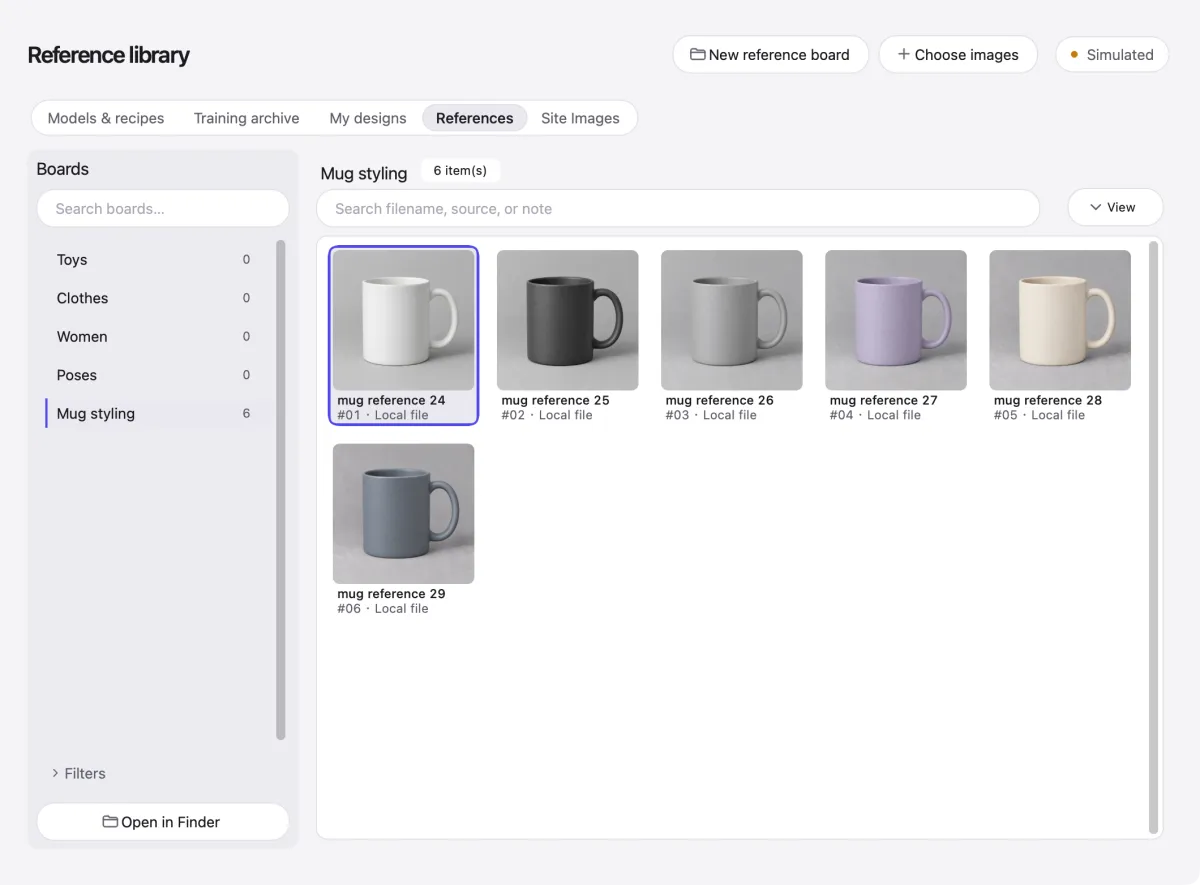The image size is (1200, 885).
Task: Click the plus icon in Choose images
Action: pos(904,55)
